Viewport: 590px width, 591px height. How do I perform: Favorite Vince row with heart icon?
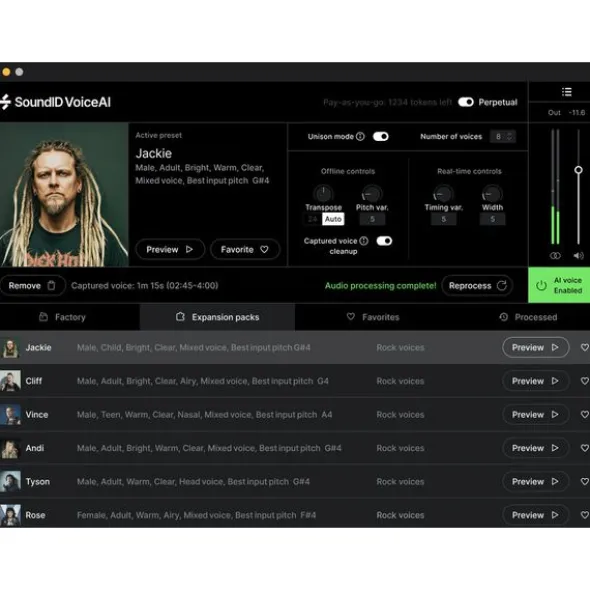[x=584, y=415]
